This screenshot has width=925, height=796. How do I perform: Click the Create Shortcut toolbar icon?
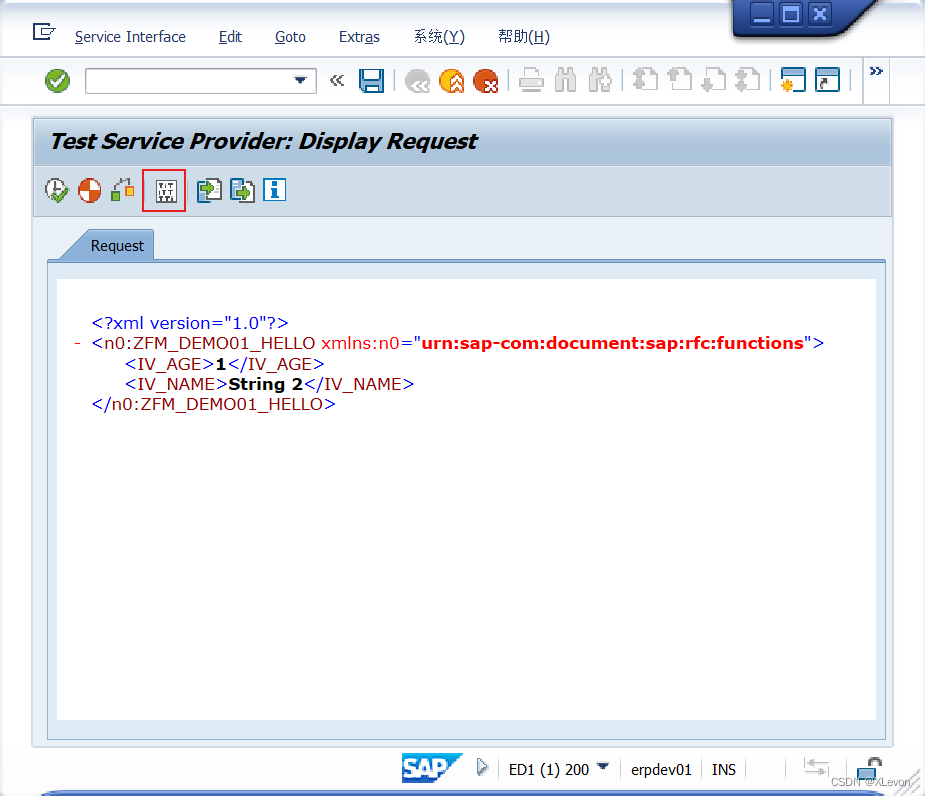[827, 81]
